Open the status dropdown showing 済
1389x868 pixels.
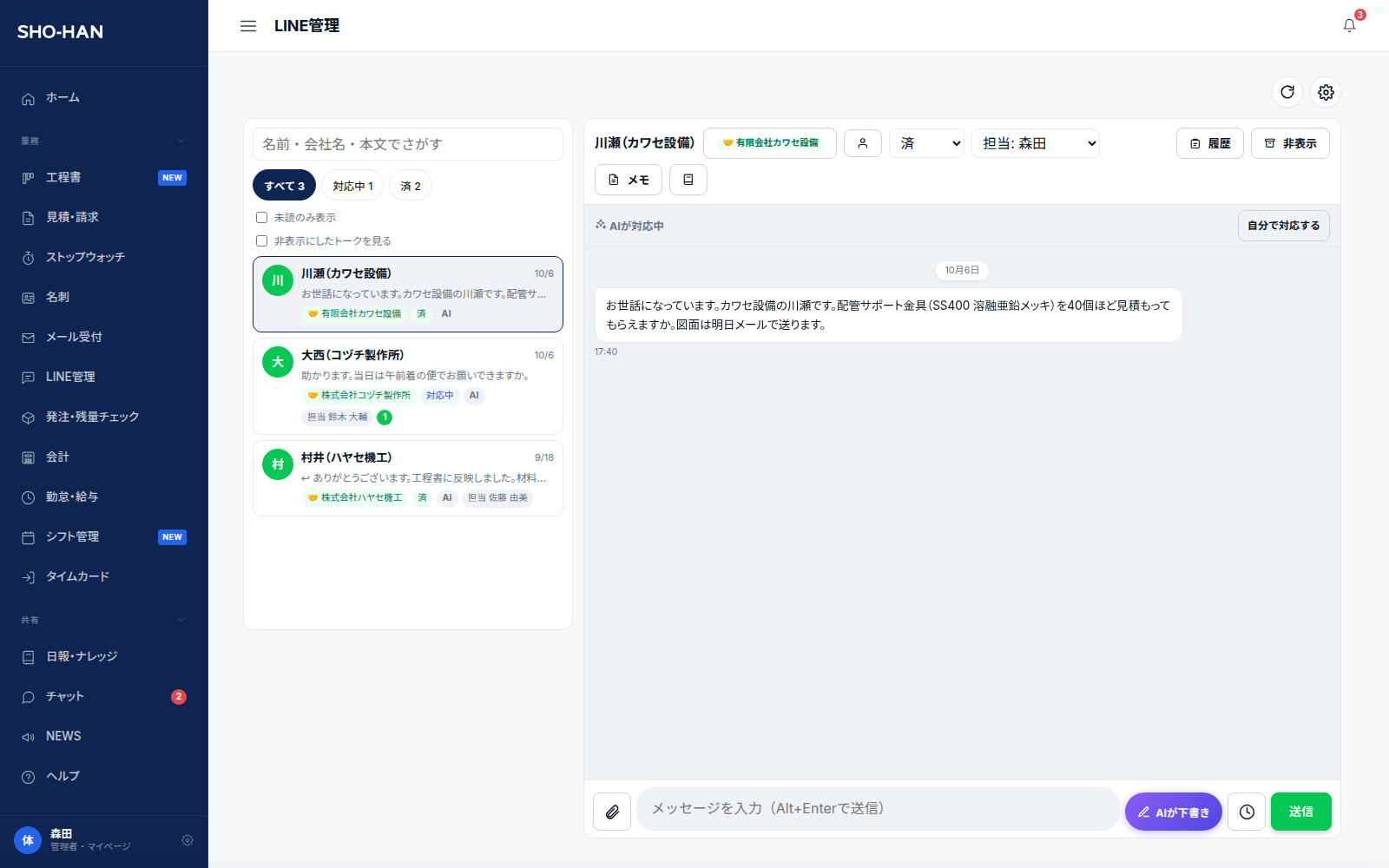926,143
